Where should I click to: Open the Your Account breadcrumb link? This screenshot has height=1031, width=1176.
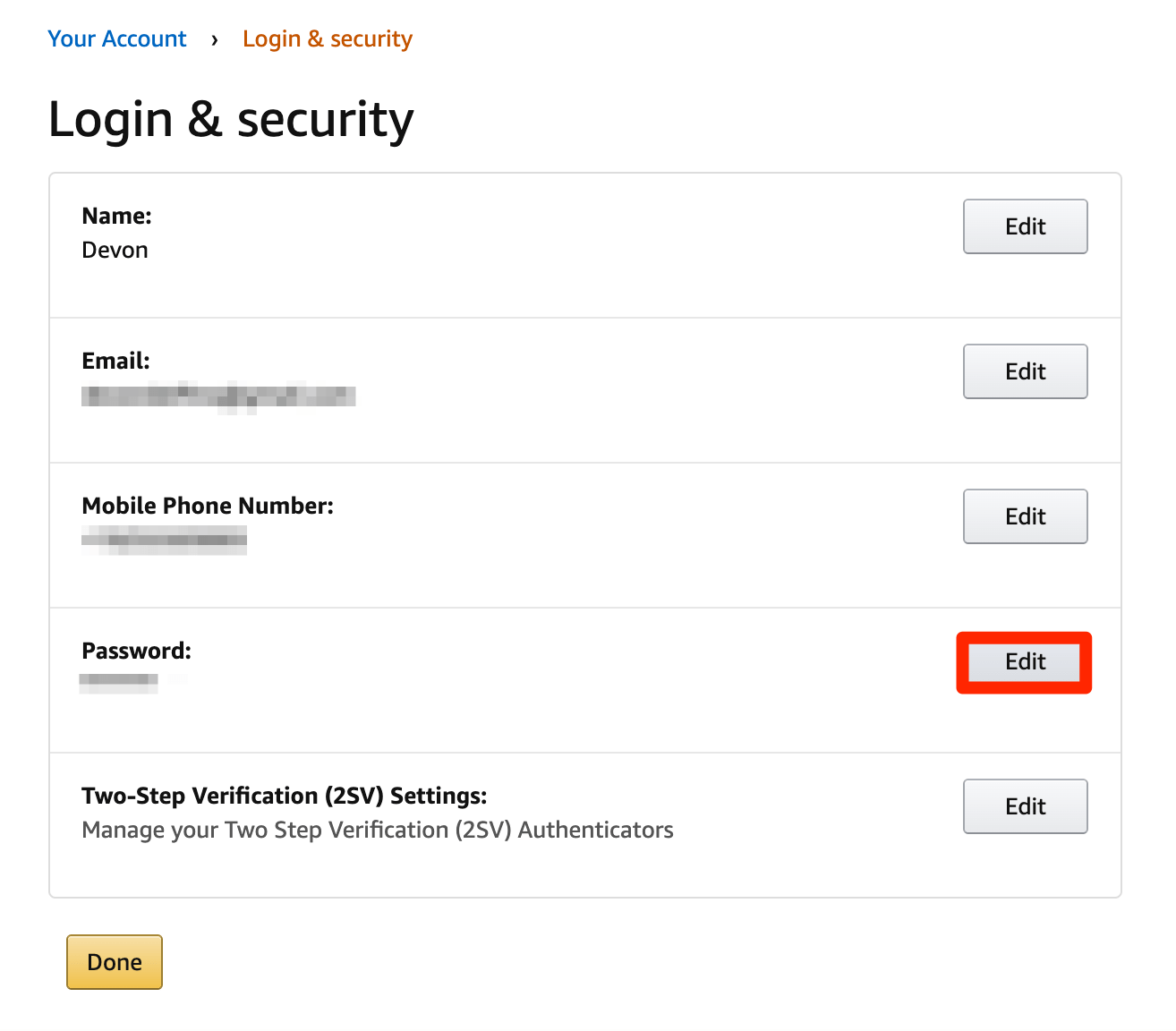[x=117, y=39]
